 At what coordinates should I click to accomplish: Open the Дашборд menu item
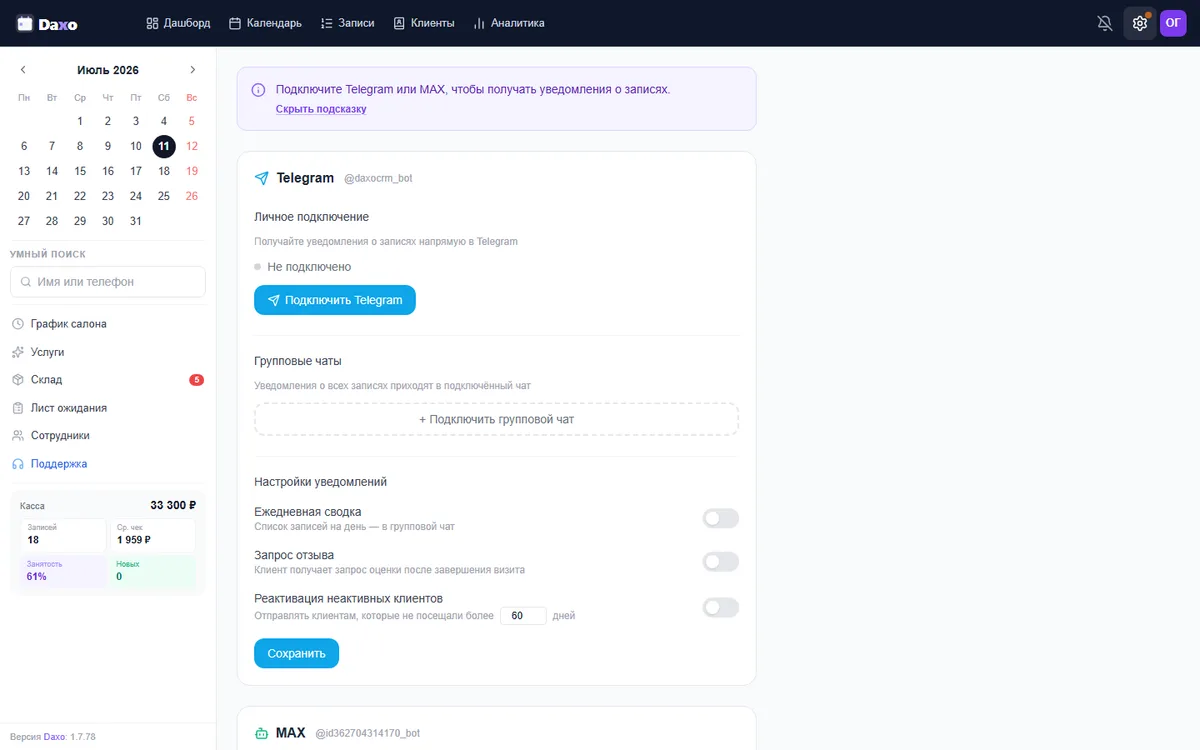(x=178, y=23)
